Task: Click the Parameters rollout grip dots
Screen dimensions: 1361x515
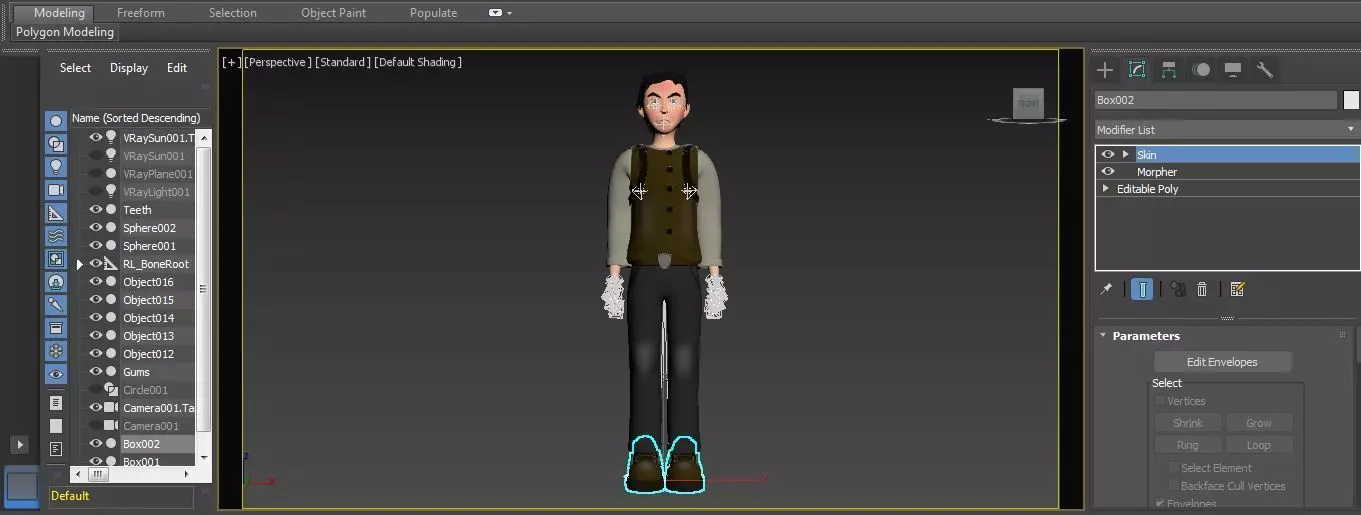Action: (x=1343, y=336)
